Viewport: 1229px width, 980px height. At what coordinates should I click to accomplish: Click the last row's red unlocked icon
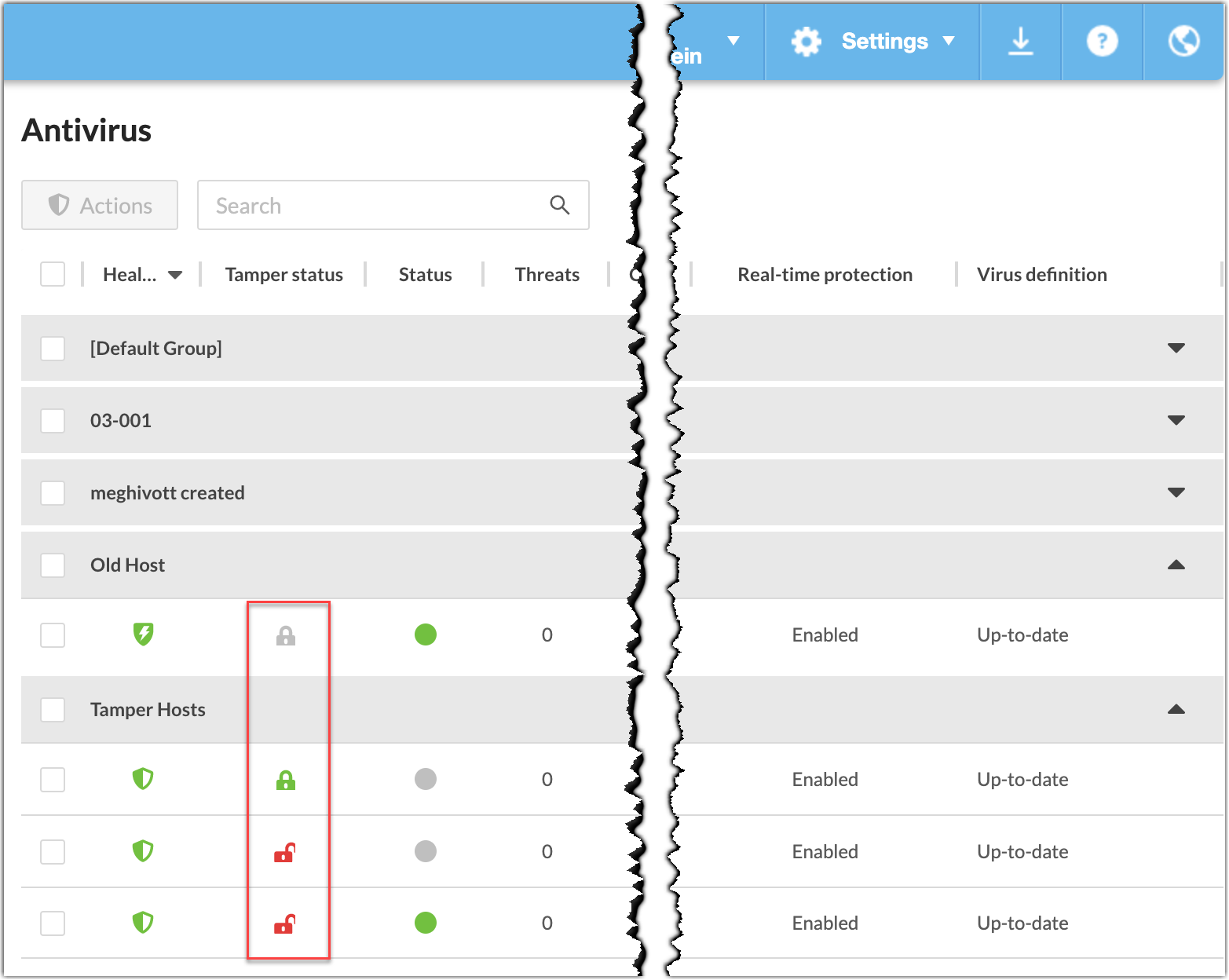(284, 923)
